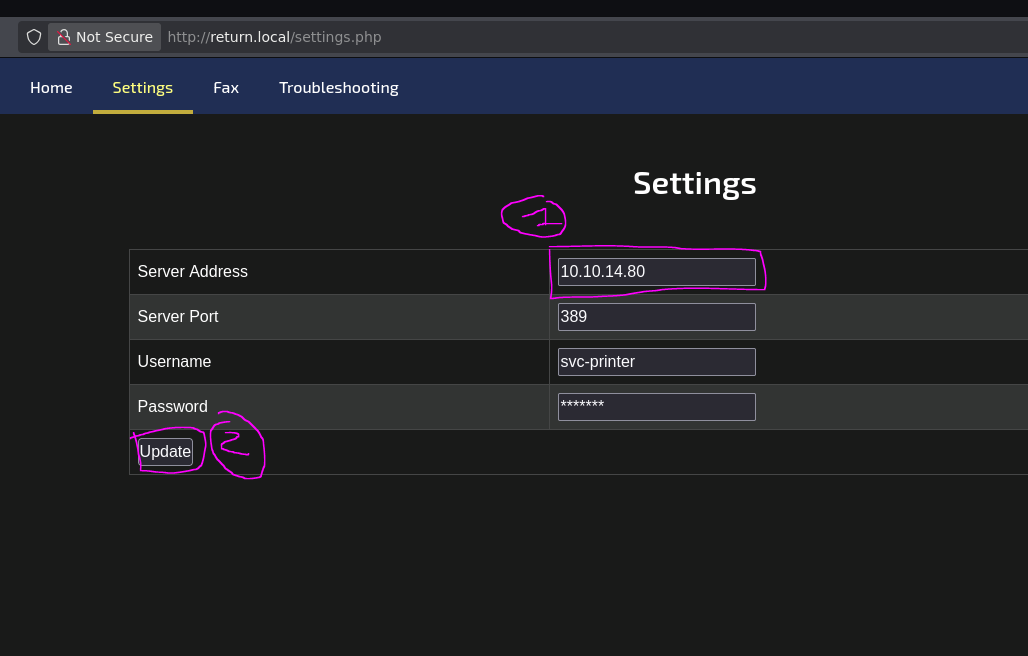Select the Server Address input field

pyautogui.click(x=656, y=271)
